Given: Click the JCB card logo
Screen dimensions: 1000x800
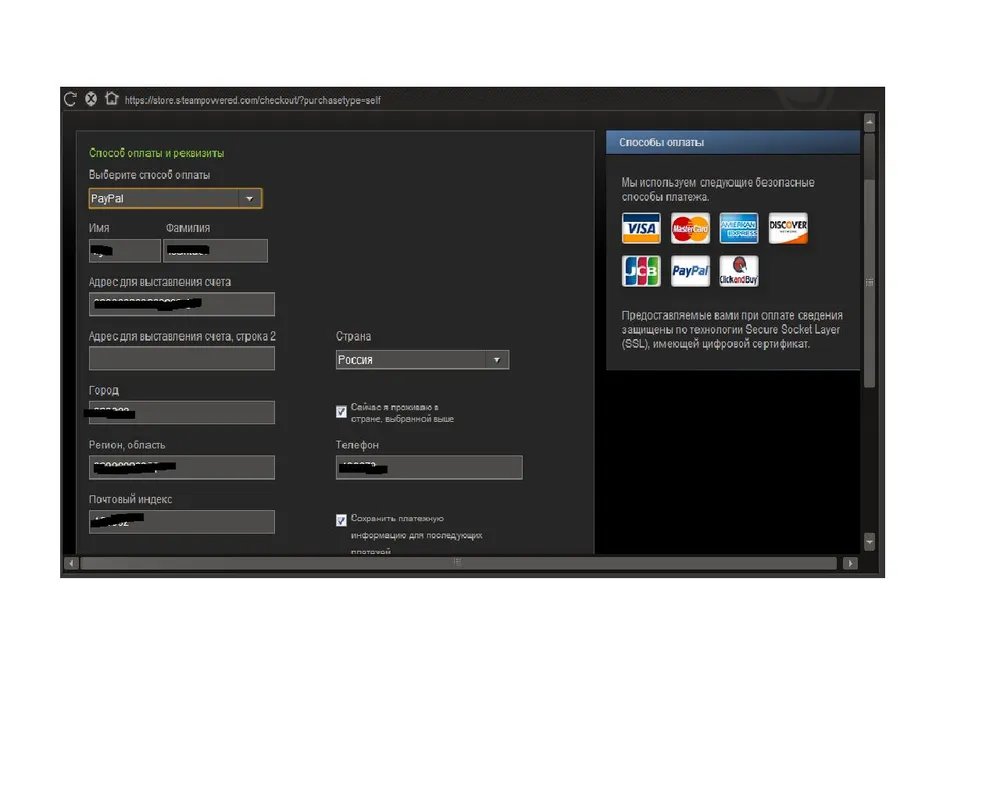Looking at the screenshot, I should [641, 271].
